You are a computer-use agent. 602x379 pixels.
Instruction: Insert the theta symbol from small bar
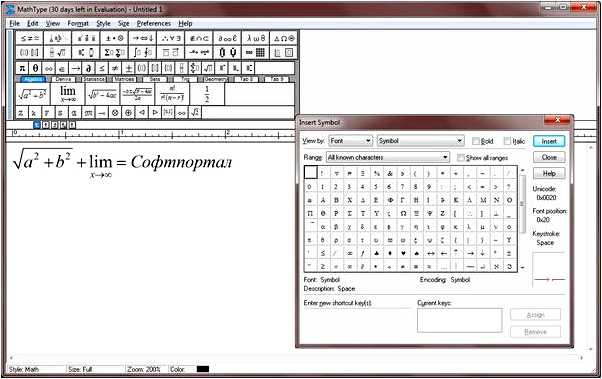35,68
